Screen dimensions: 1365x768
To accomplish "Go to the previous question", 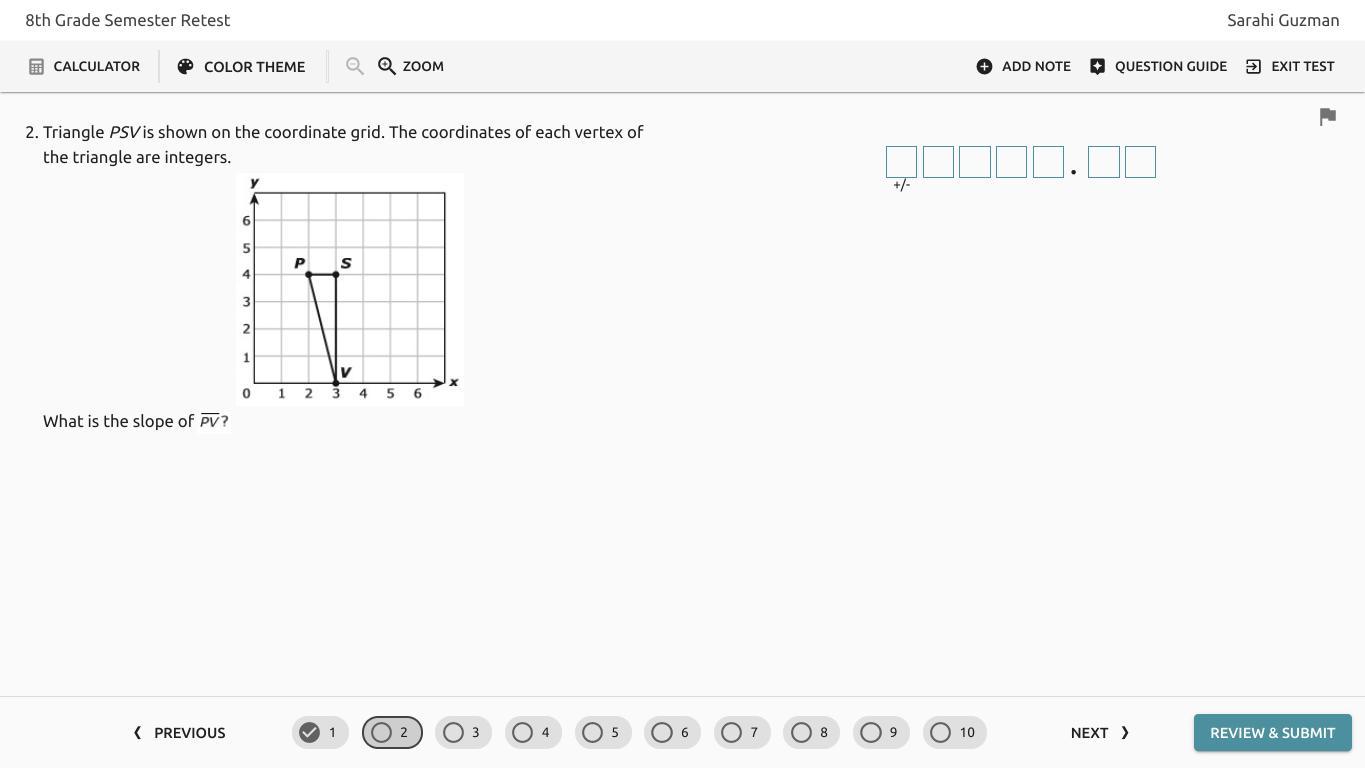I will 180,733.
